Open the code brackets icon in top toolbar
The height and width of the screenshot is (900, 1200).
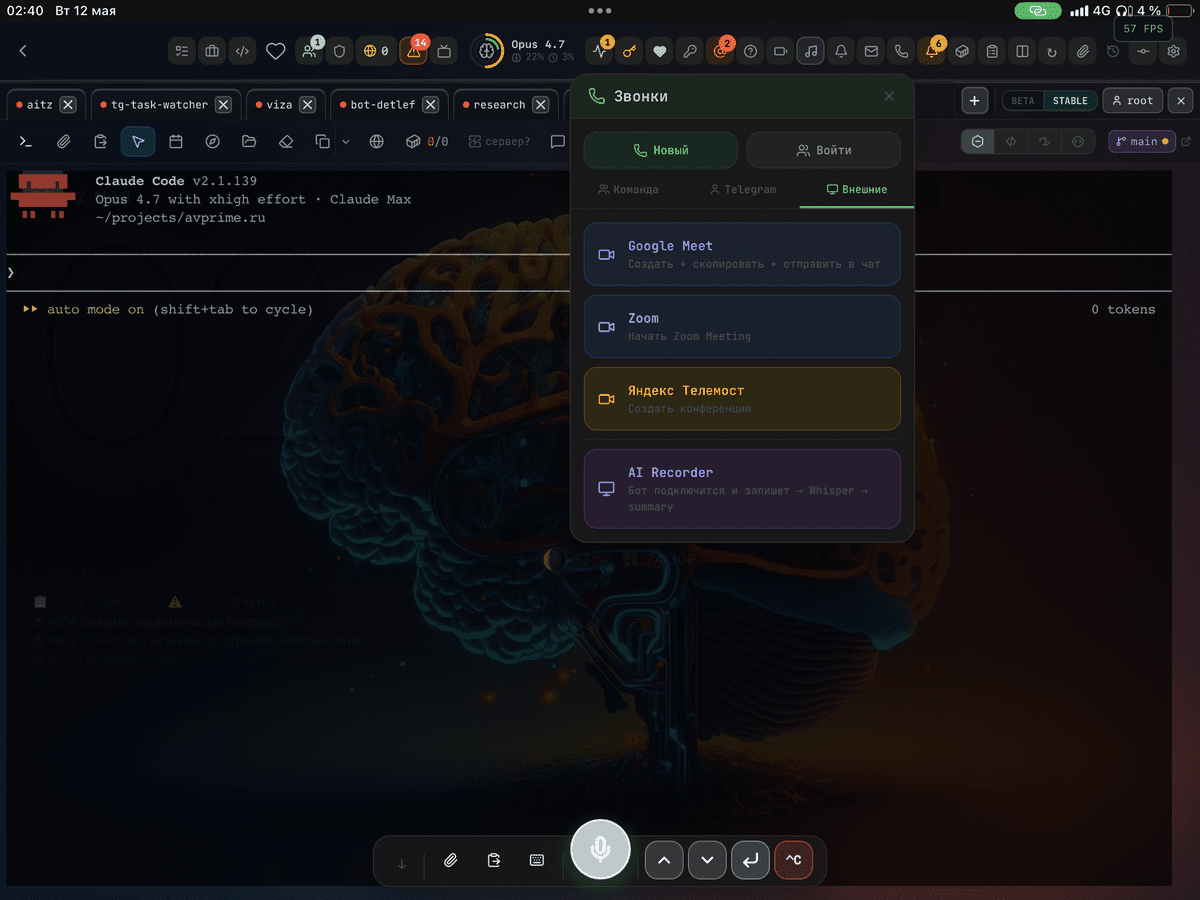242,51
